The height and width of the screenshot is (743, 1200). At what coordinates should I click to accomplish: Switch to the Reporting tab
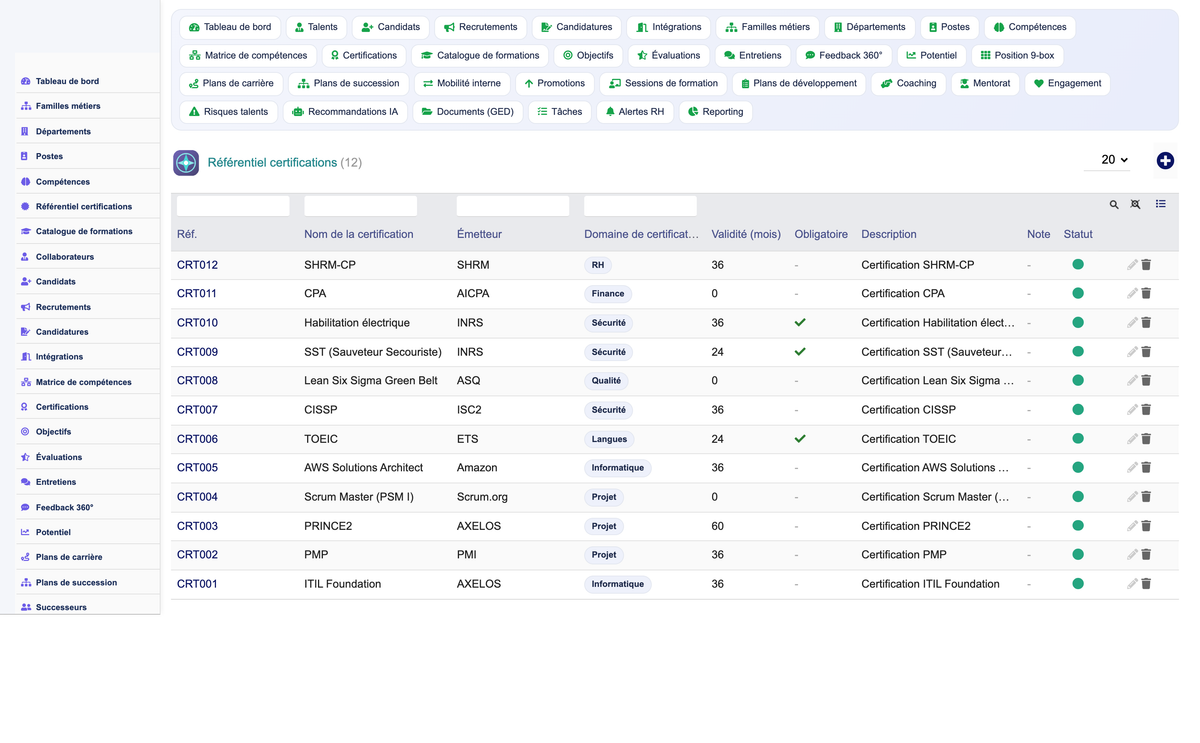point(716,112)
